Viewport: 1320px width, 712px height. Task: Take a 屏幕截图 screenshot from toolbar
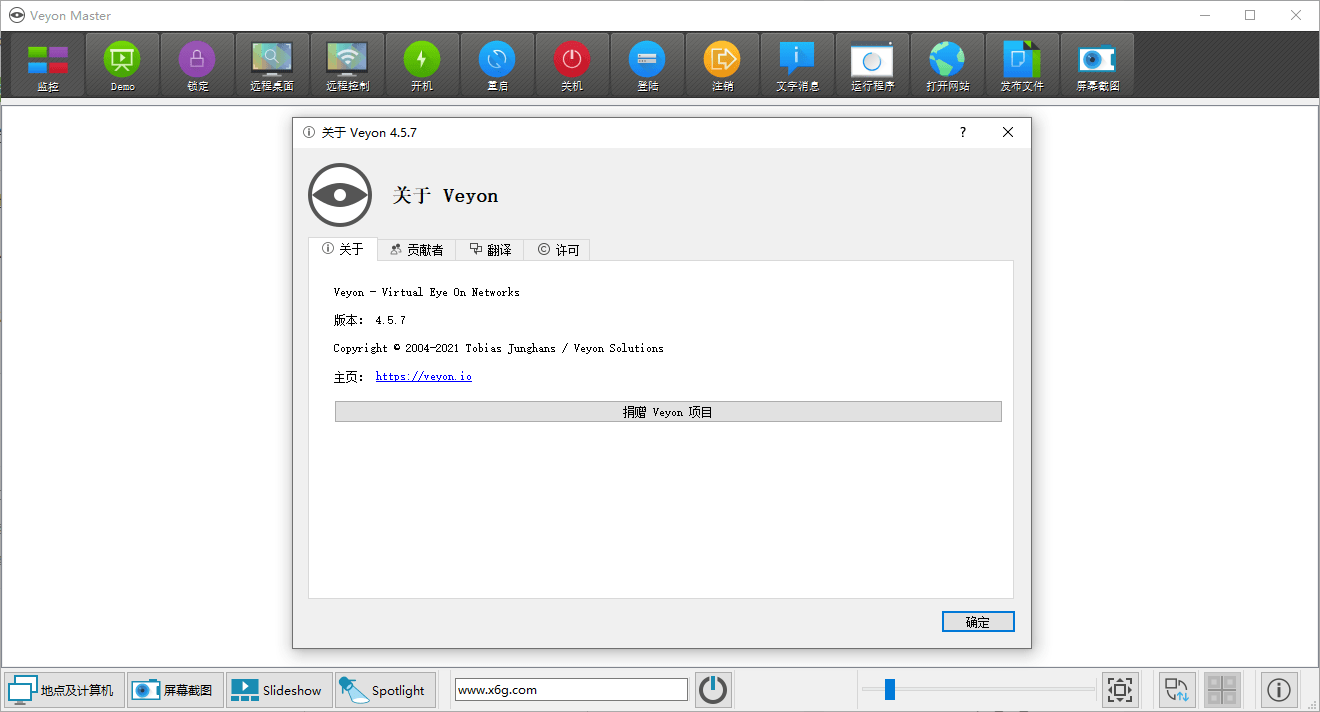[x=1096, y=63]
